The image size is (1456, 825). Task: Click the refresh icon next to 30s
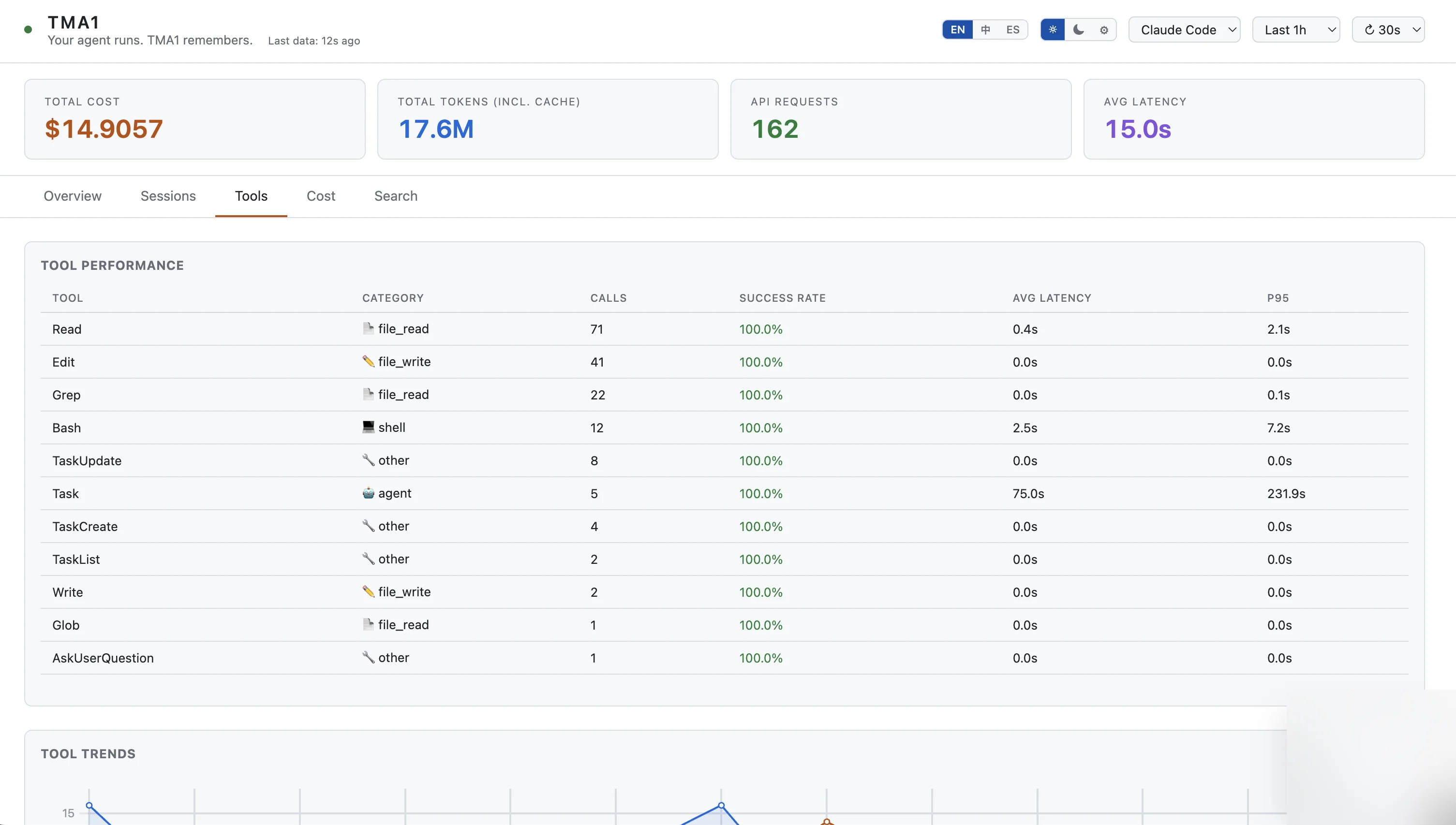click(x=1369, y=30)
